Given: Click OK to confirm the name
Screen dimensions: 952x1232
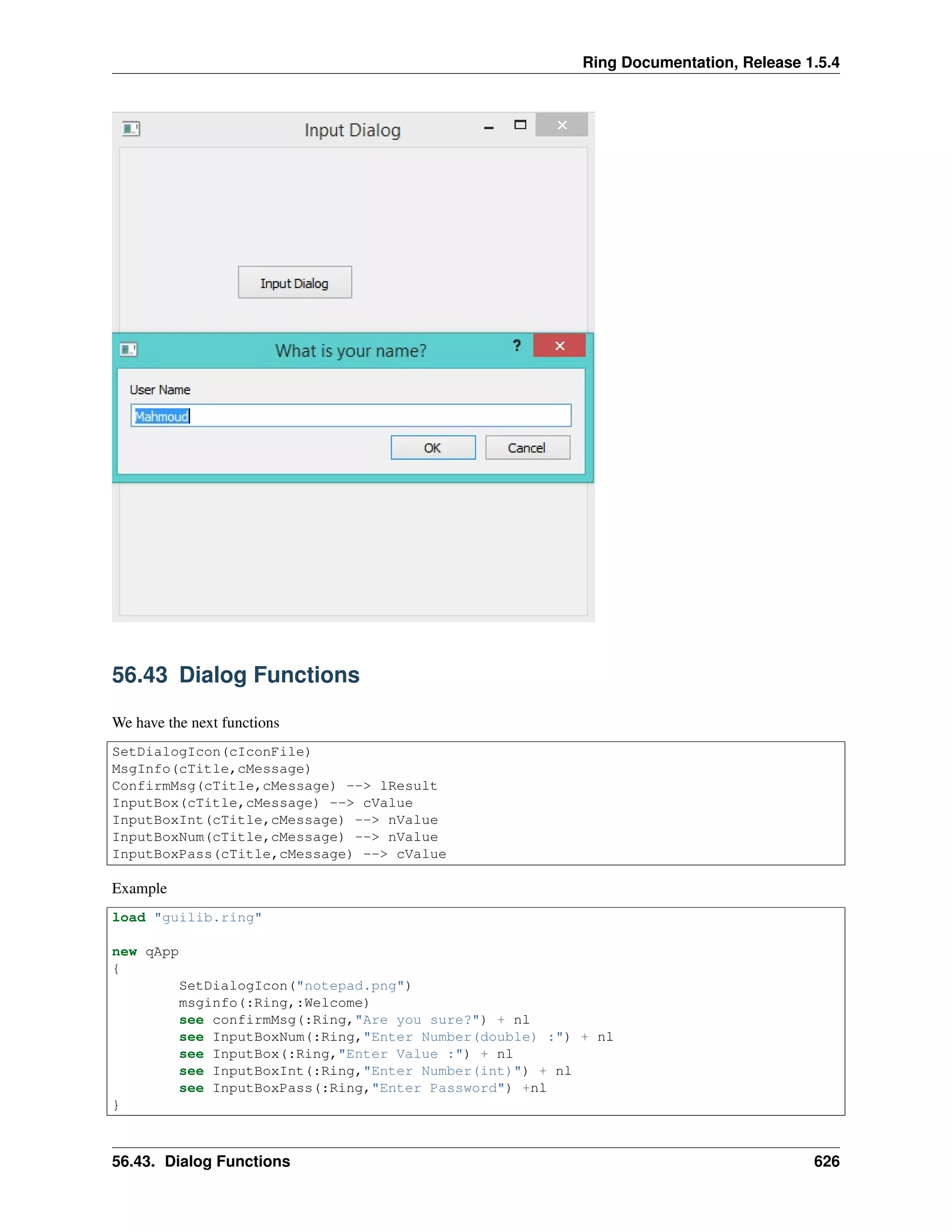Looking at the screenshot, I should pos(433,448).
